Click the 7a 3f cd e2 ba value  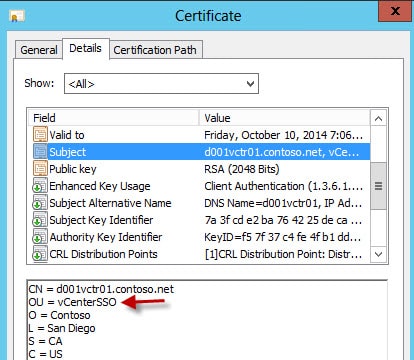[283, 220]
